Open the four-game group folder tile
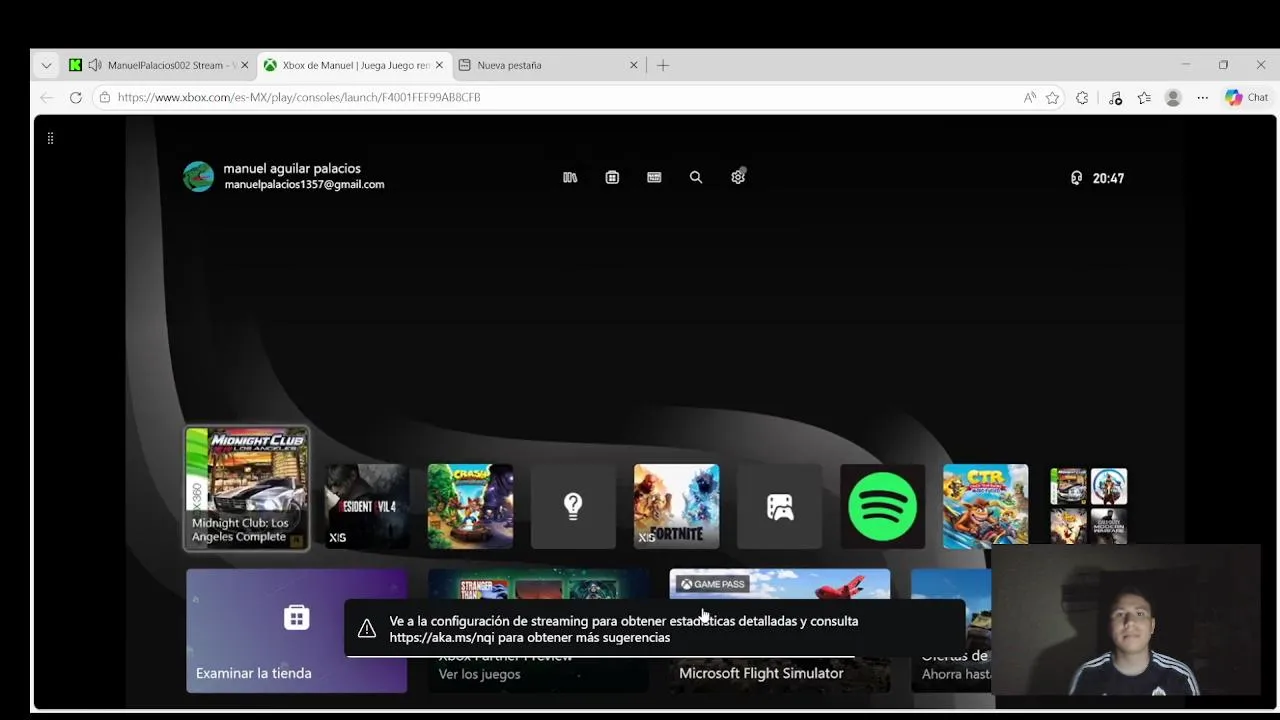 click(1088, 506)
